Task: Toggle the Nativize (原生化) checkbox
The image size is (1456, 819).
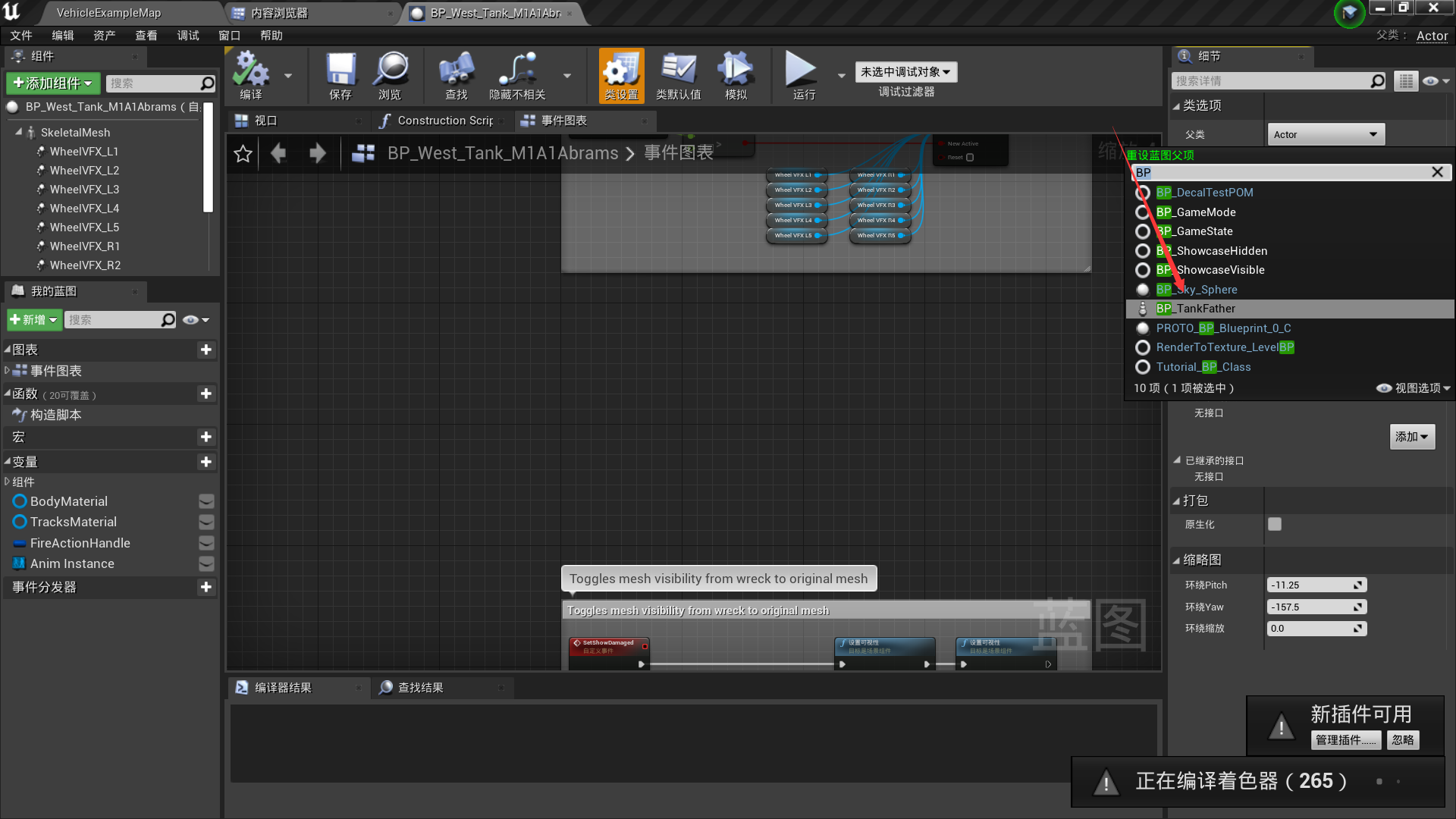Action: (x=1275, y=524)
